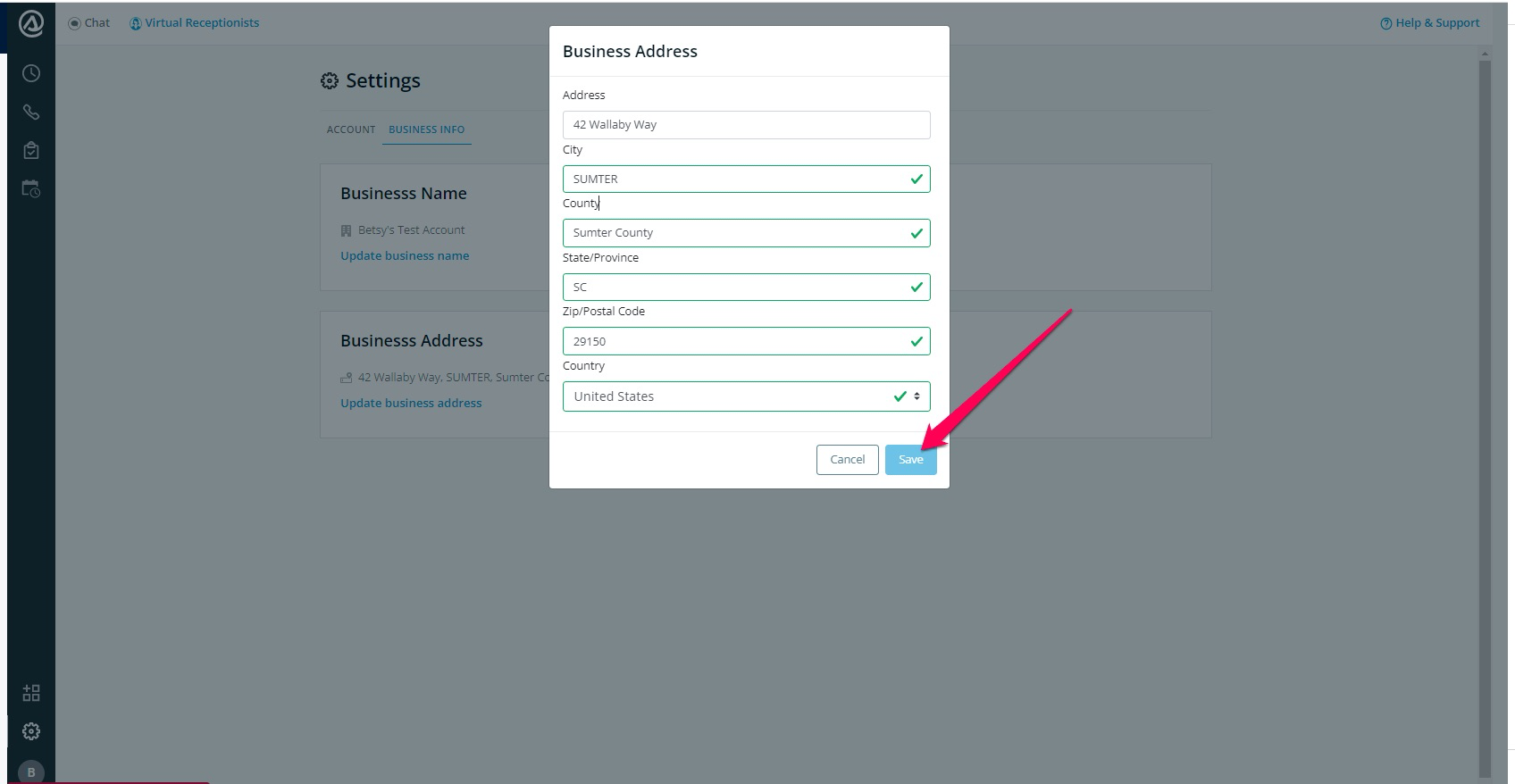Click the Country dropdown arrows
Screen dimensions: 1515x784
(x=917, y=396)
